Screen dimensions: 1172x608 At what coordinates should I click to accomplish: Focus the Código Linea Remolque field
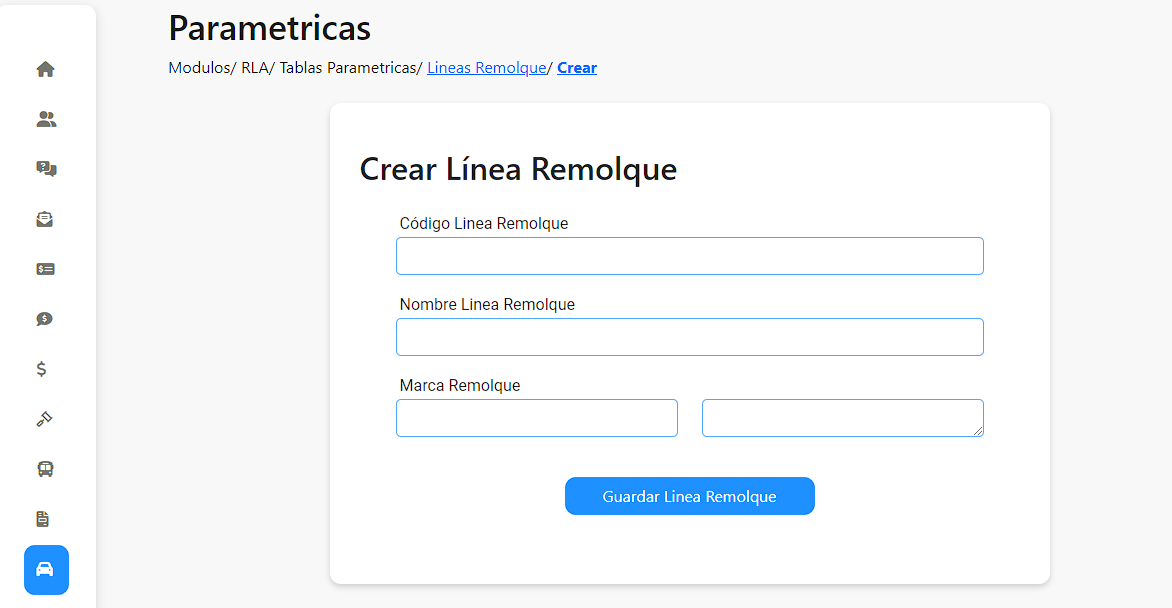(690, 256)
